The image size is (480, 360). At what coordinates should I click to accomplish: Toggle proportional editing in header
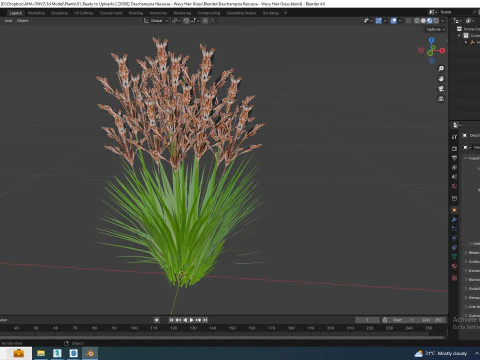click(205, 21)
